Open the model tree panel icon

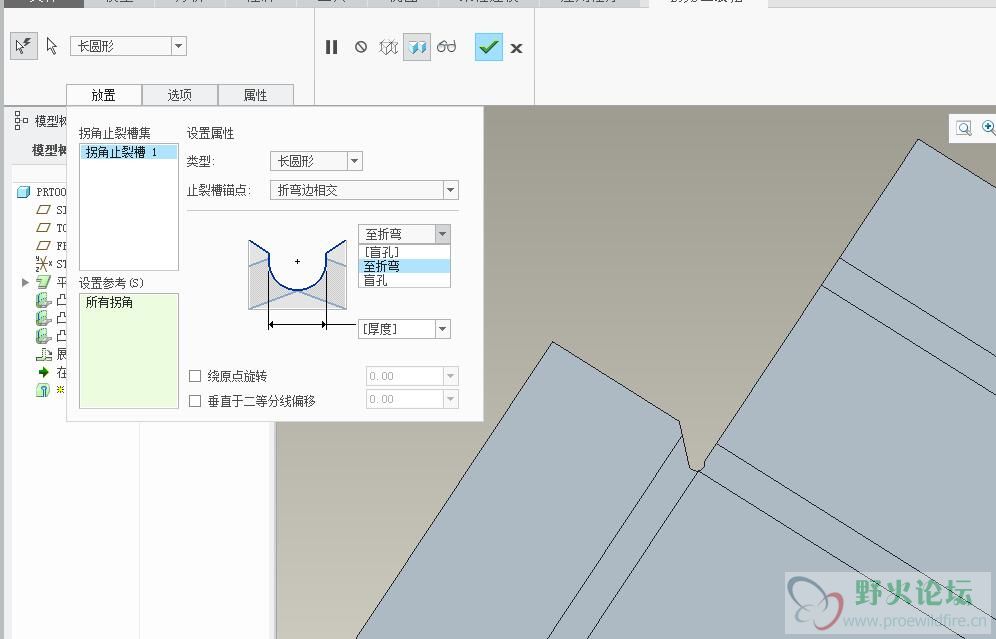pyautogui.click(x=21, y=120)
